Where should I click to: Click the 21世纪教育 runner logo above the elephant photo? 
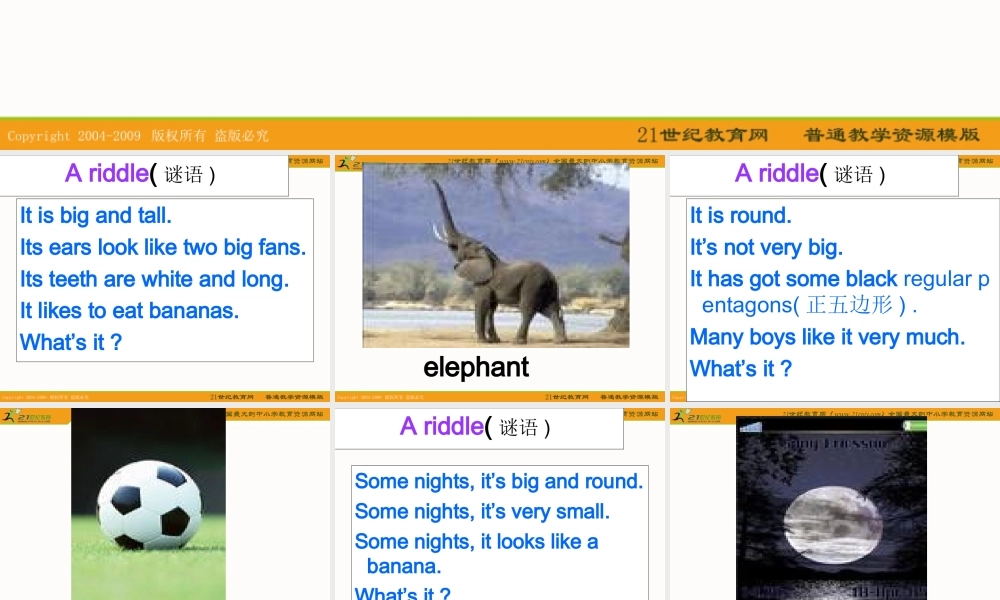coord(349,162)
